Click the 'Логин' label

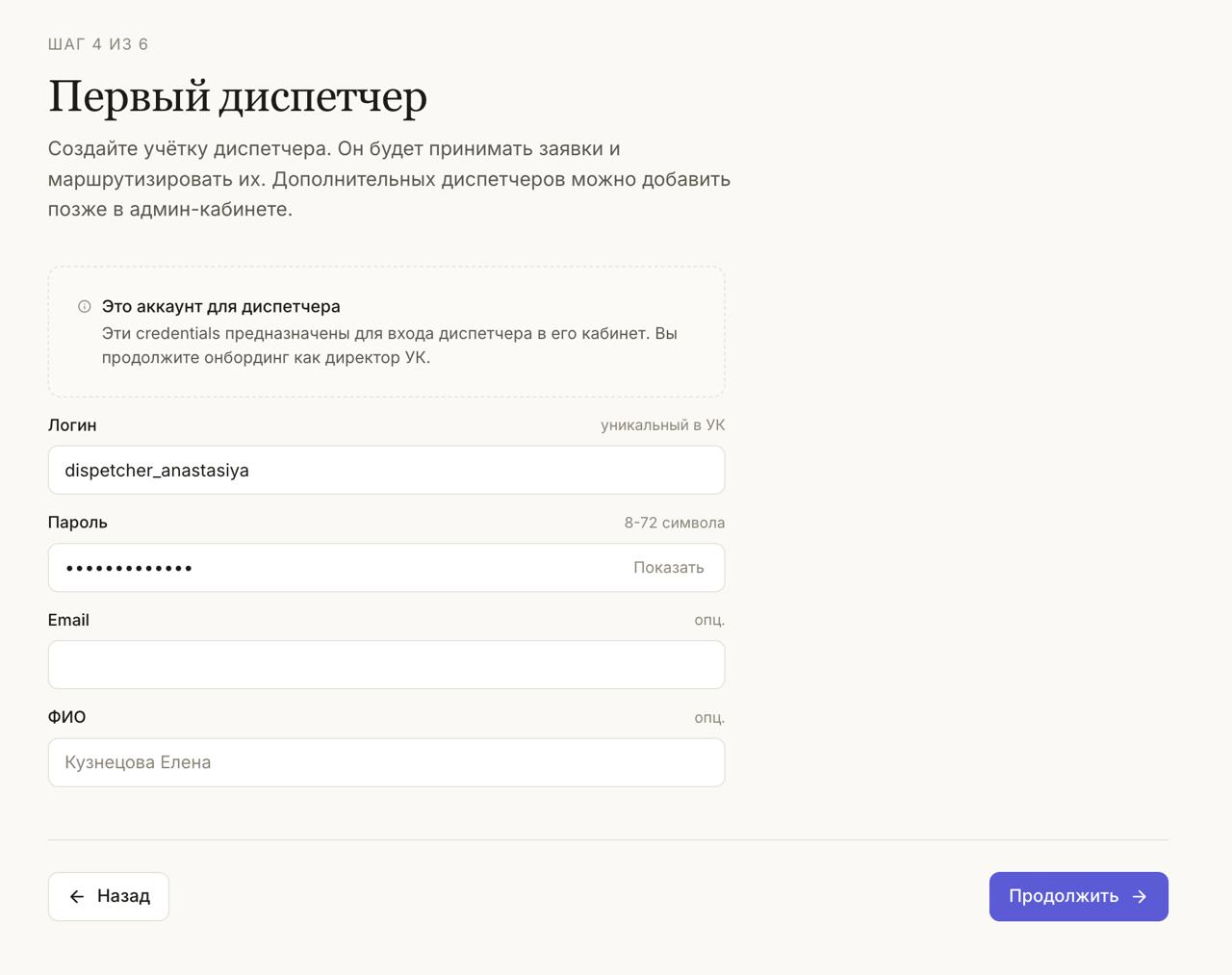tap(72, 424)
